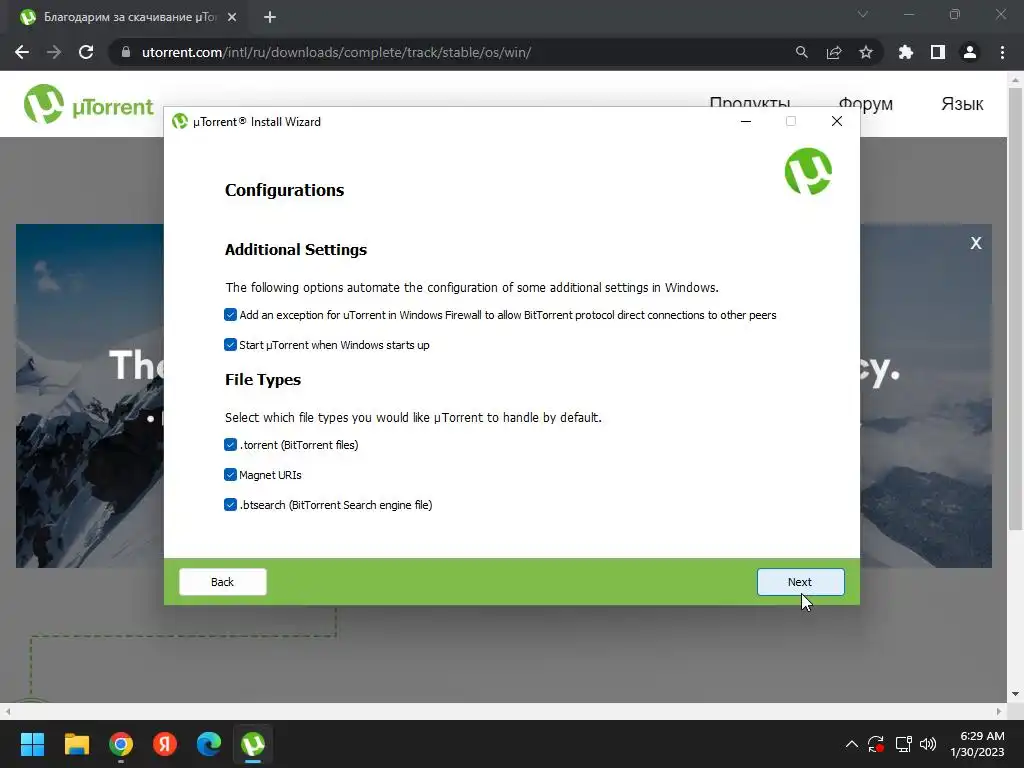Open Chrome three-dot menu
The image size is (1024, 768).
tap(1002, 52)
